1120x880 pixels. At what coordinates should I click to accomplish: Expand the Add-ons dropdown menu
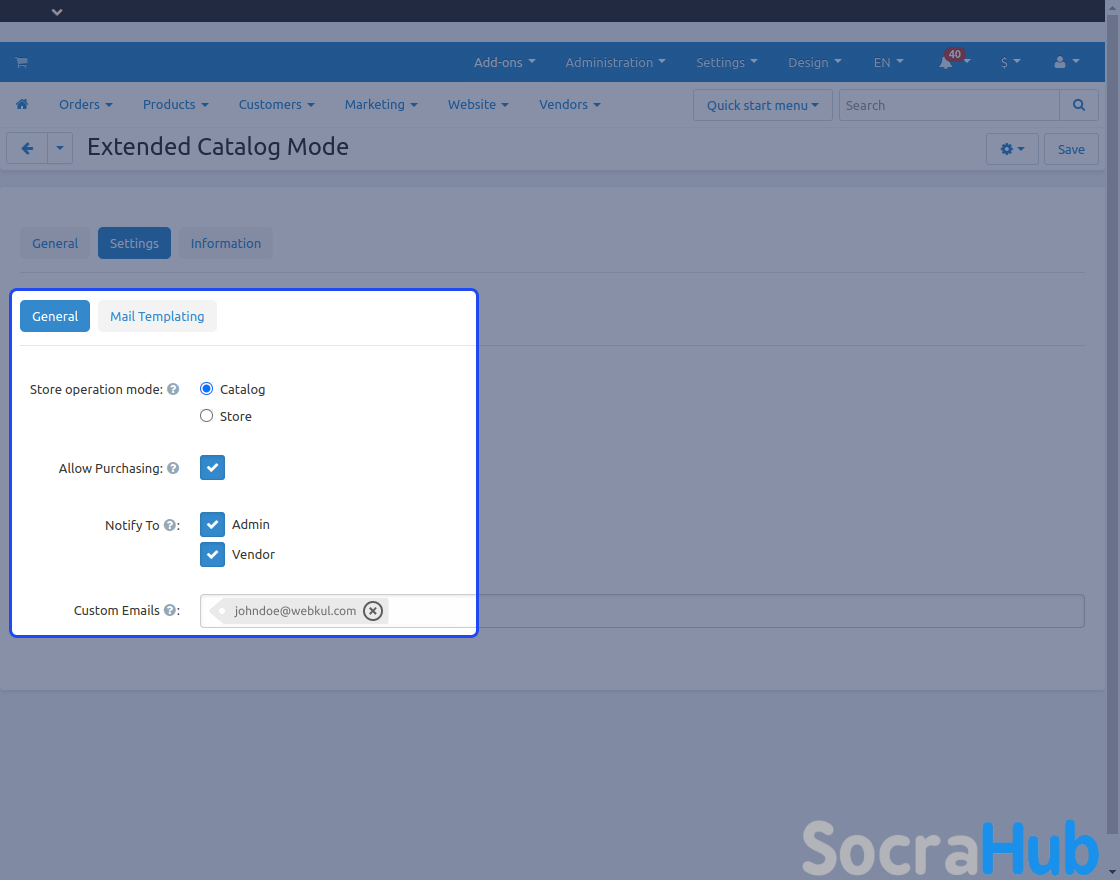coord(504,62)
